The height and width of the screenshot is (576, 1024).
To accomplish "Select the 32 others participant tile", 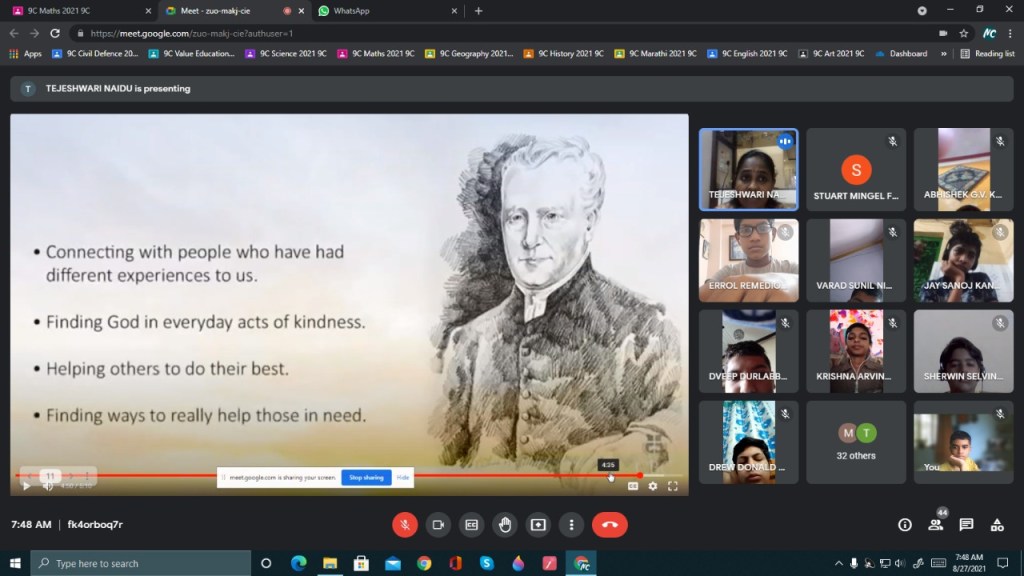I will pos(856,442).
